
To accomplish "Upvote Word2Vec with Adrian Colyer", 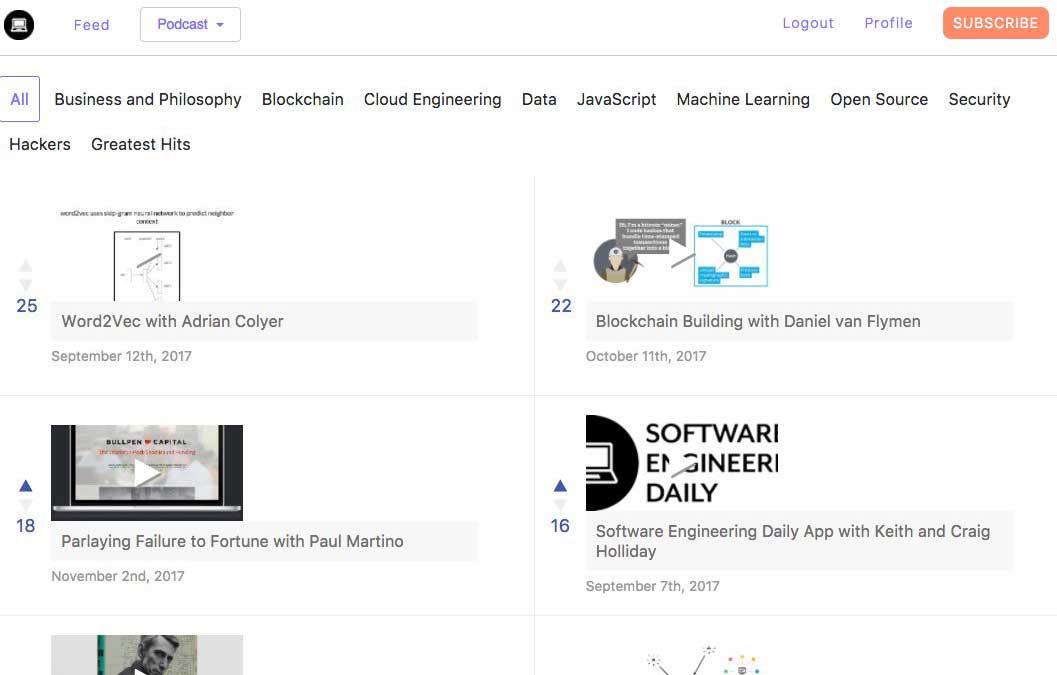I will [26, 266].
